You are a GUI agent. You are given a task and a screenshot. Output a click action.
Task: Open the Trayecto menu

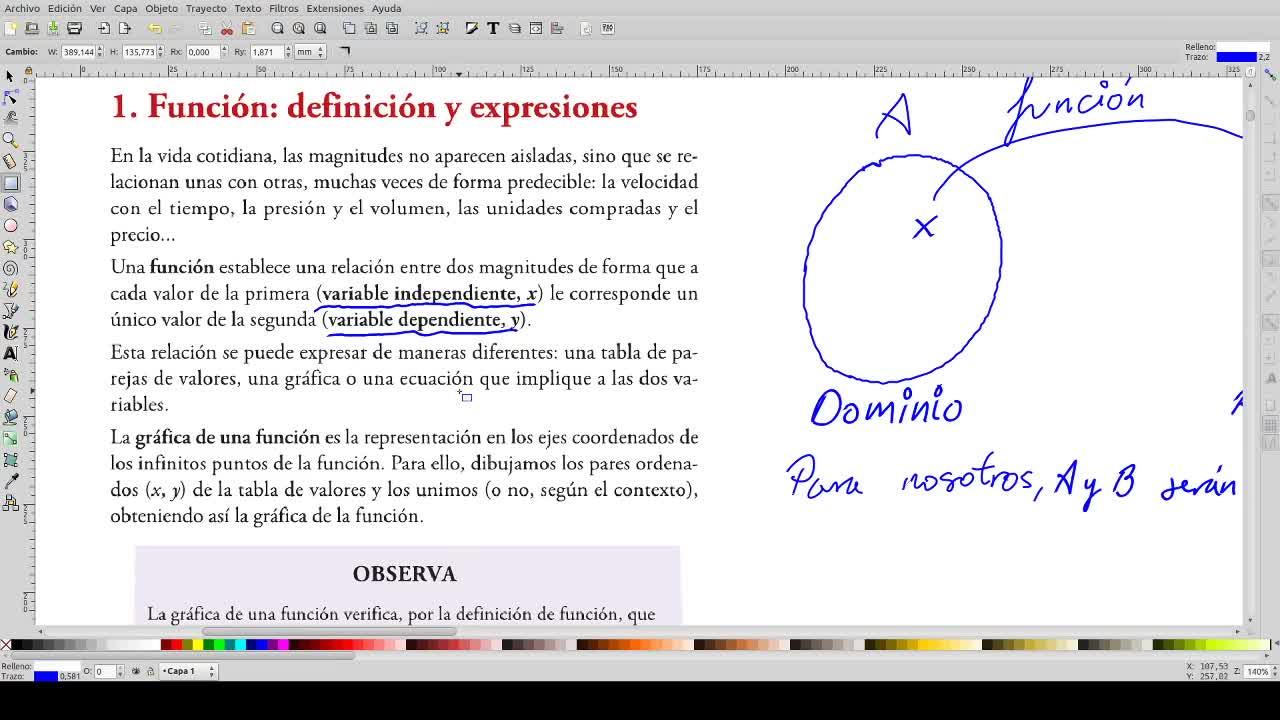coord(206,8)
